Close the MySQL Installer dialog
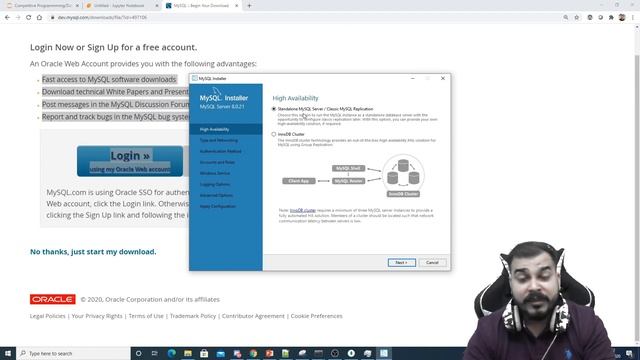The height and width of the screenshot is (360, 640). pyautogui.click(x=443, y=78)
